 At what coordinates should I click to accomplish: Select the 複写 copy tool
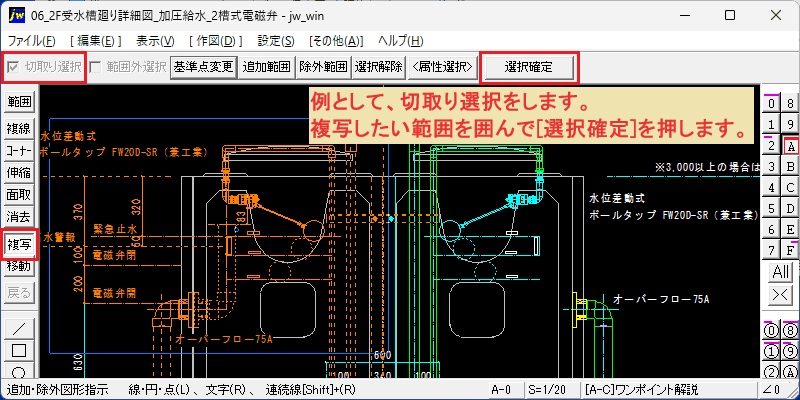tap(19, 244)
